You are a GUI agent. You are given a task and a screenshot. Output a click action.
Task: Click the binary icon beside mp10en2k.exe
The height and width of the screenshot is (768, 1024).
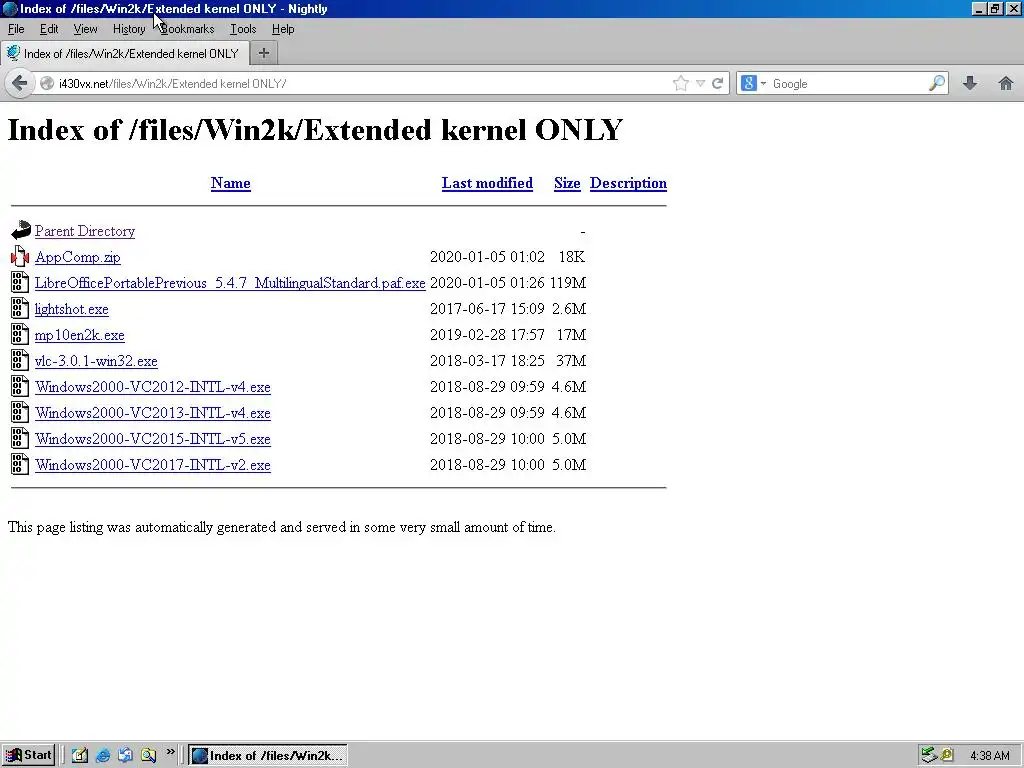pos(20,334)
